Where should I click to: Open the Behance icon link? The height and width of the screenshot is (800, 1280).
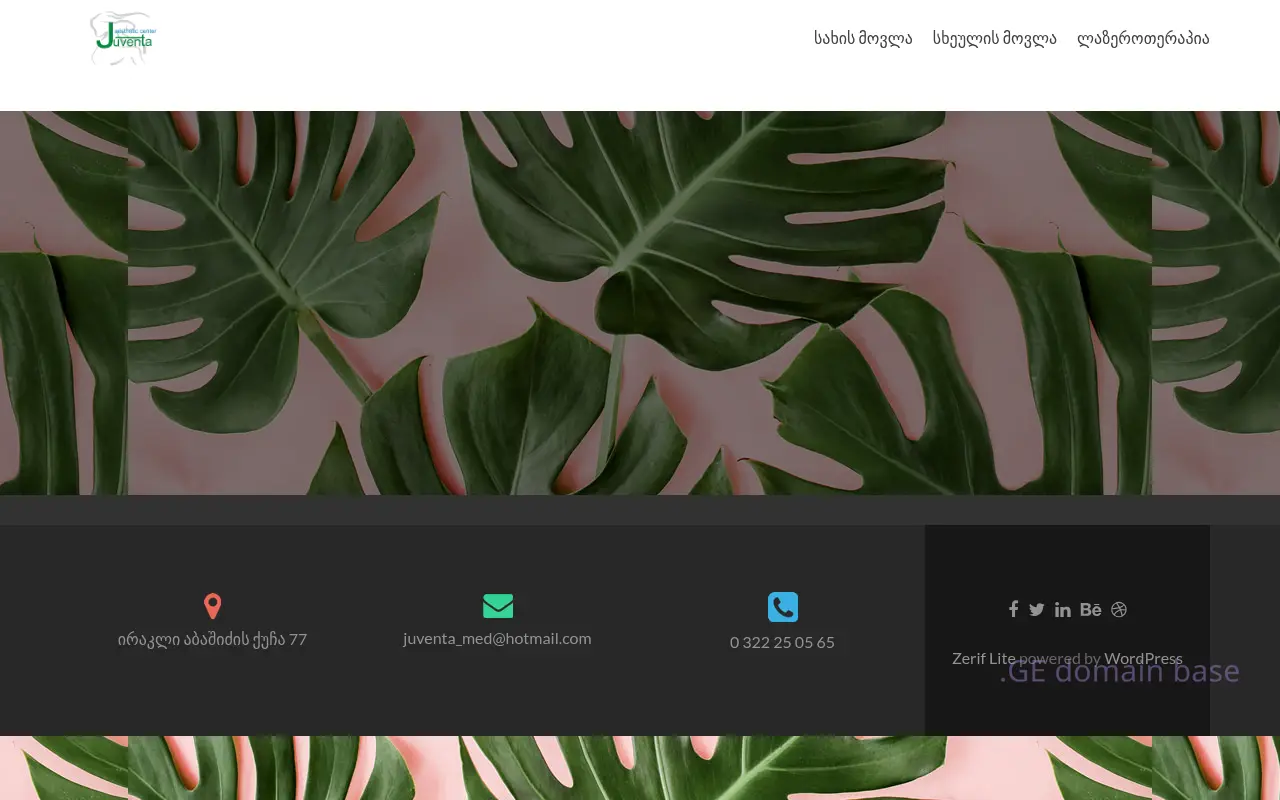click(x=1090, y=610)
